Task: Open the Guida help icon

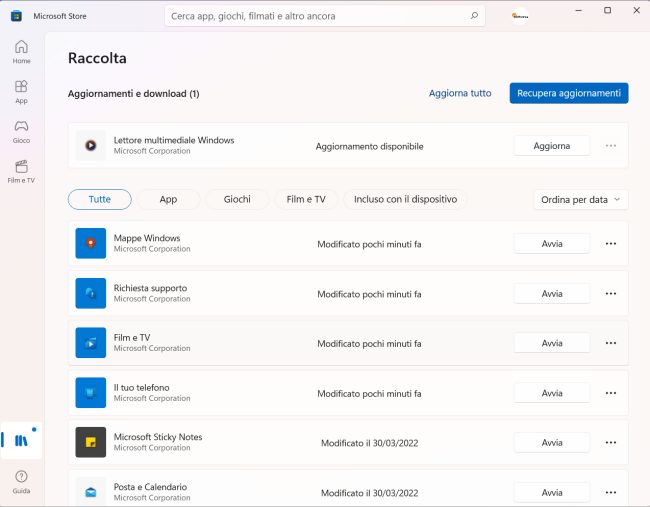Action: [21, 482]
